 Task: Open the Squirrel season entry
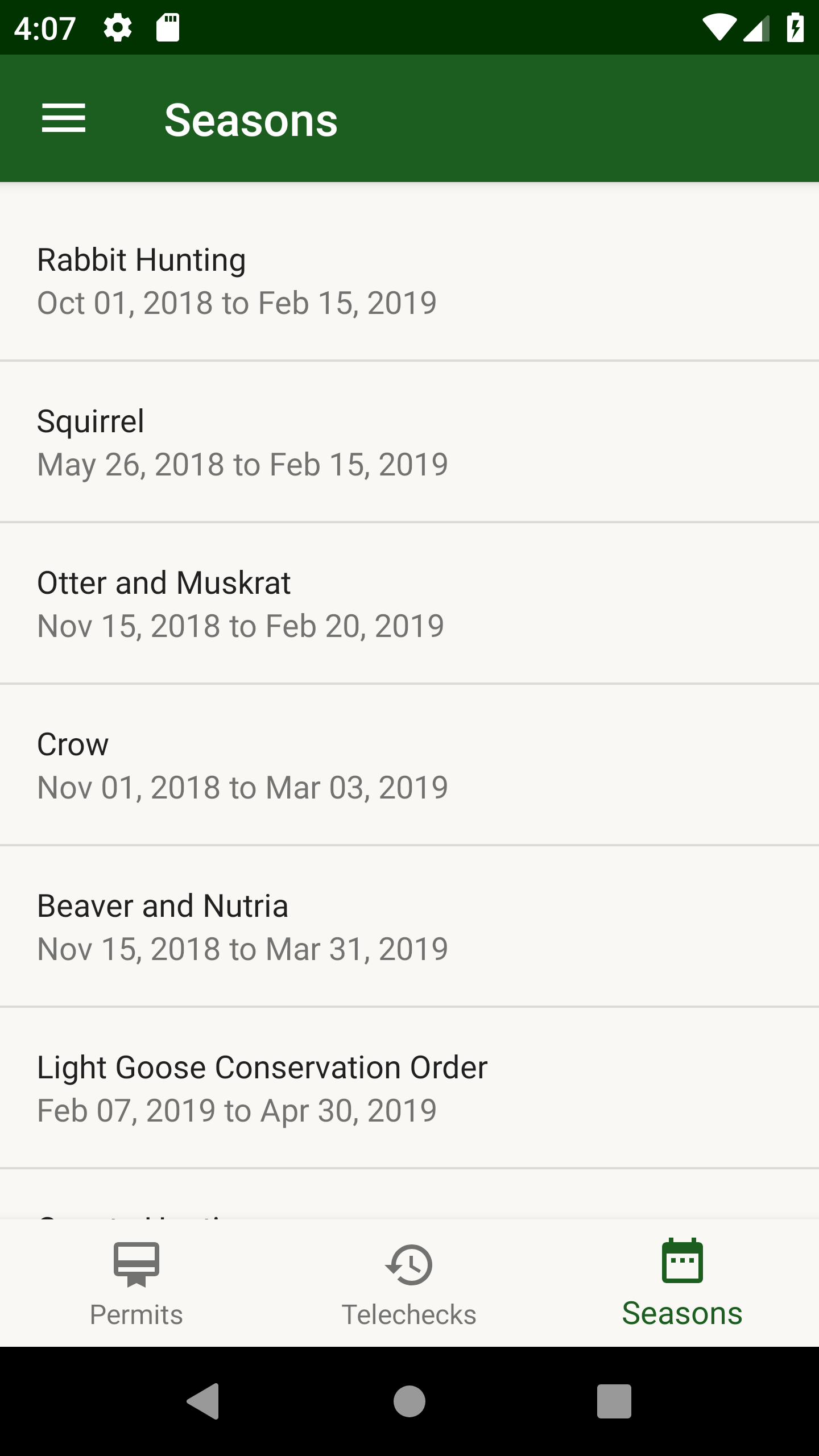(409, 442)
